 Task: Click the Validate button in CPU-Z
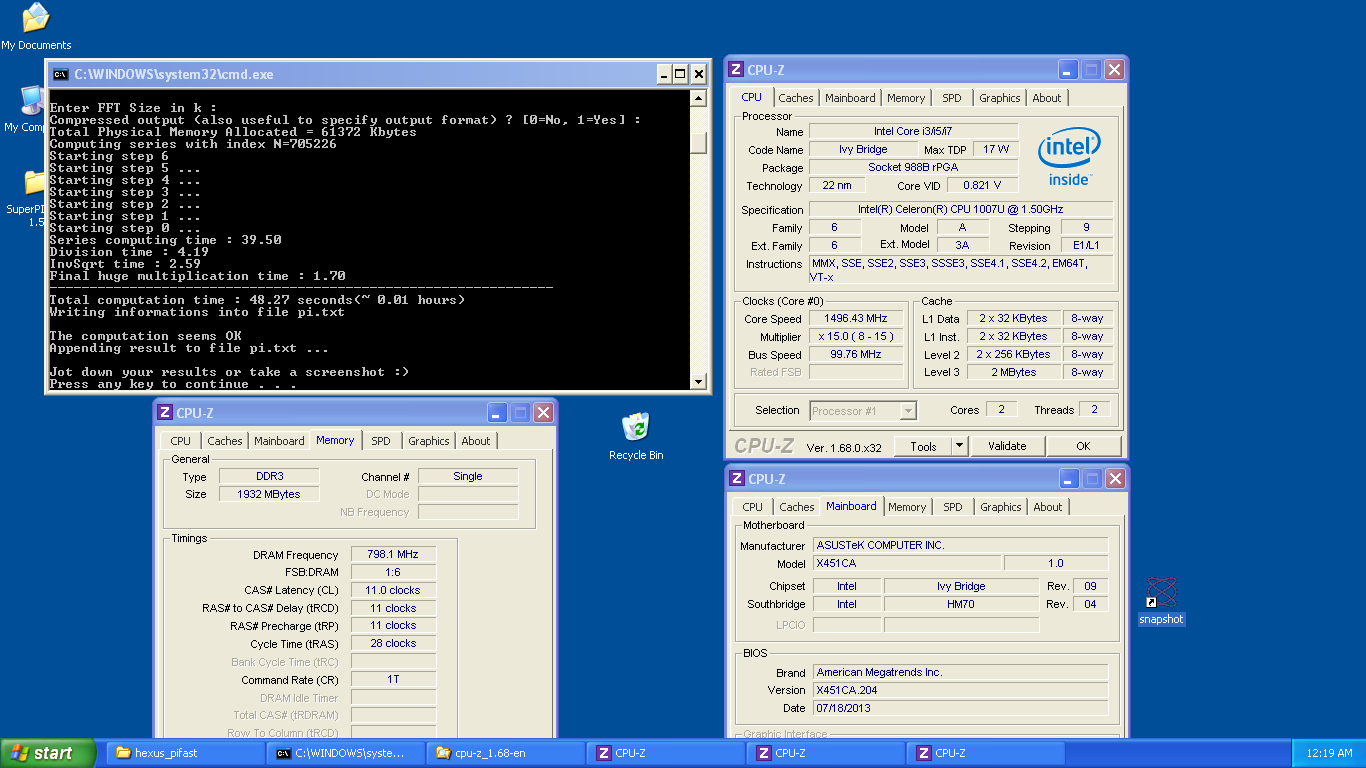[1007, 446]
